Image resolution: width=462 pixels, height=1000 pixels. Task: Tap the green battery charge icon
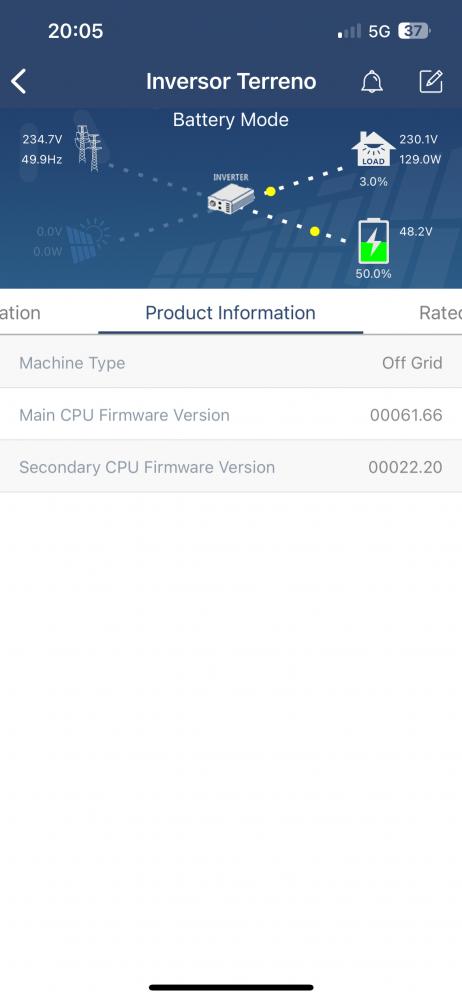373,241
